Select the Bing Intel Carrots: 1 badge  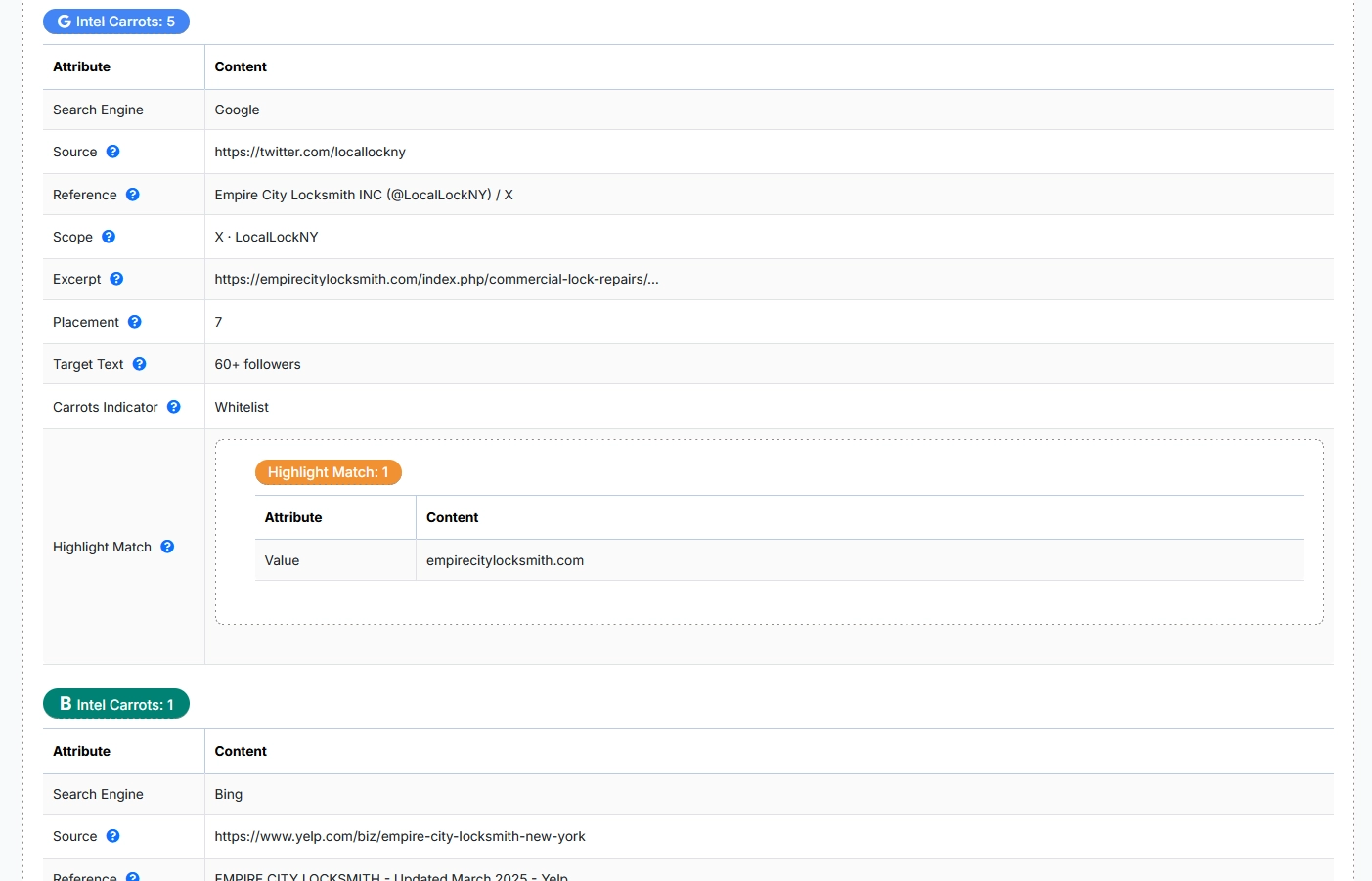(x=116, y=704)
